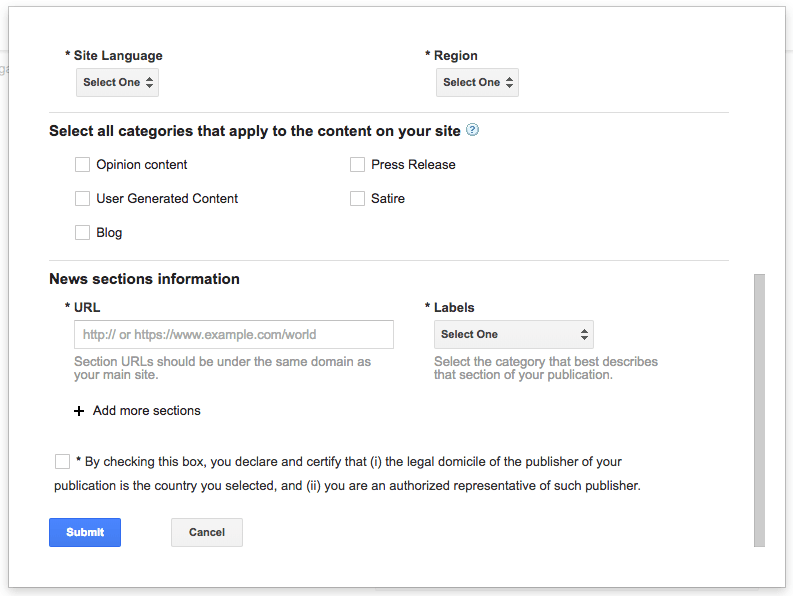The height and width of the screenshot is (596, 793).
Task: Select the Press Release checkbox
Action: coord(357,165)
